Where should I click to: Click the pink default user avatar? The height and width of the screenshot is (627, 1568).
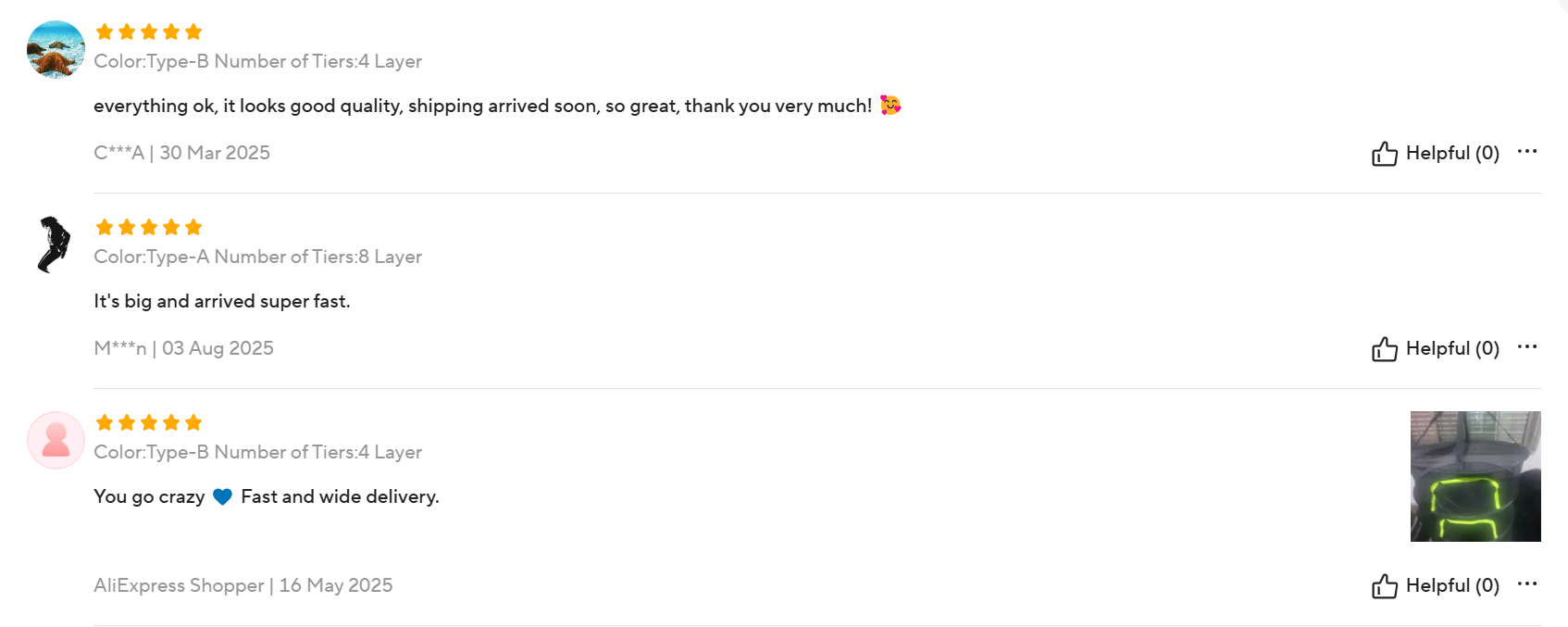tap(56, 440)
